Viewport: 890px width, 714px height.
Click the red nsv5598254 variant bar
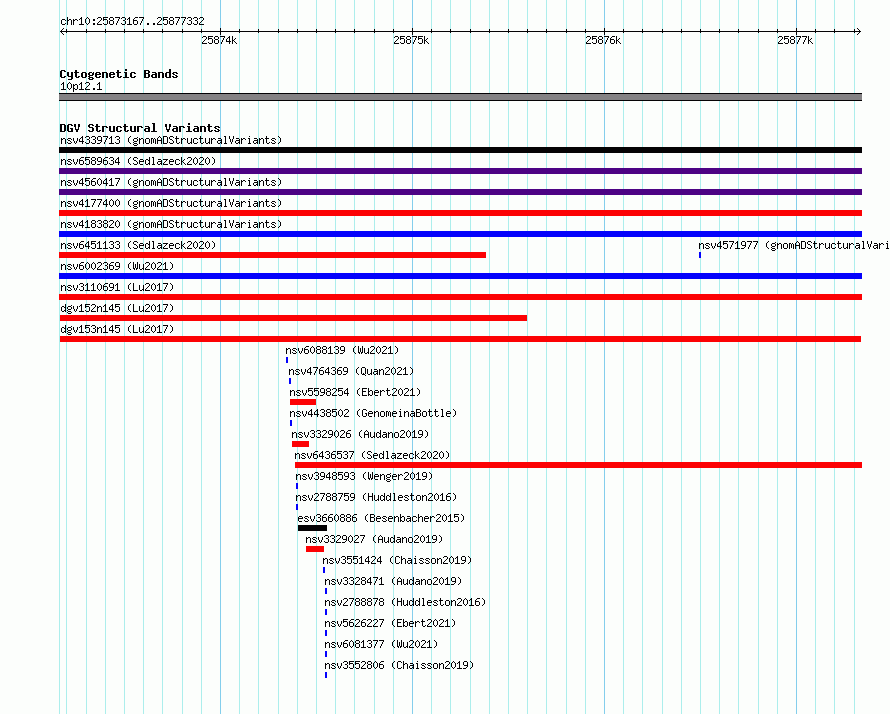[x=303, y=402]
